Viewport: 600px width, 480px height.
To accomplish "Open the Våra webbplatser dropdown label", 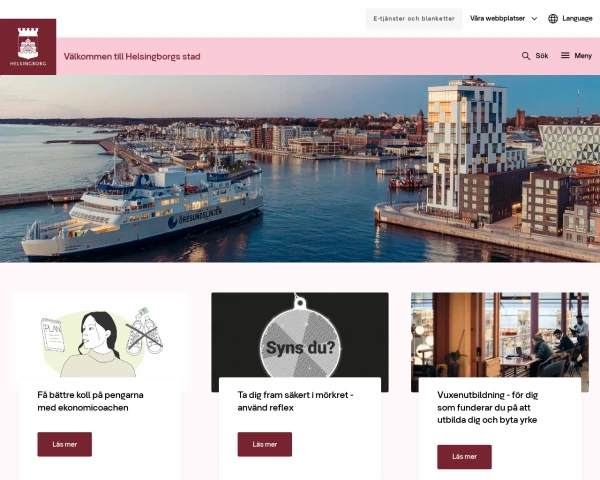I will pos(497,18).
